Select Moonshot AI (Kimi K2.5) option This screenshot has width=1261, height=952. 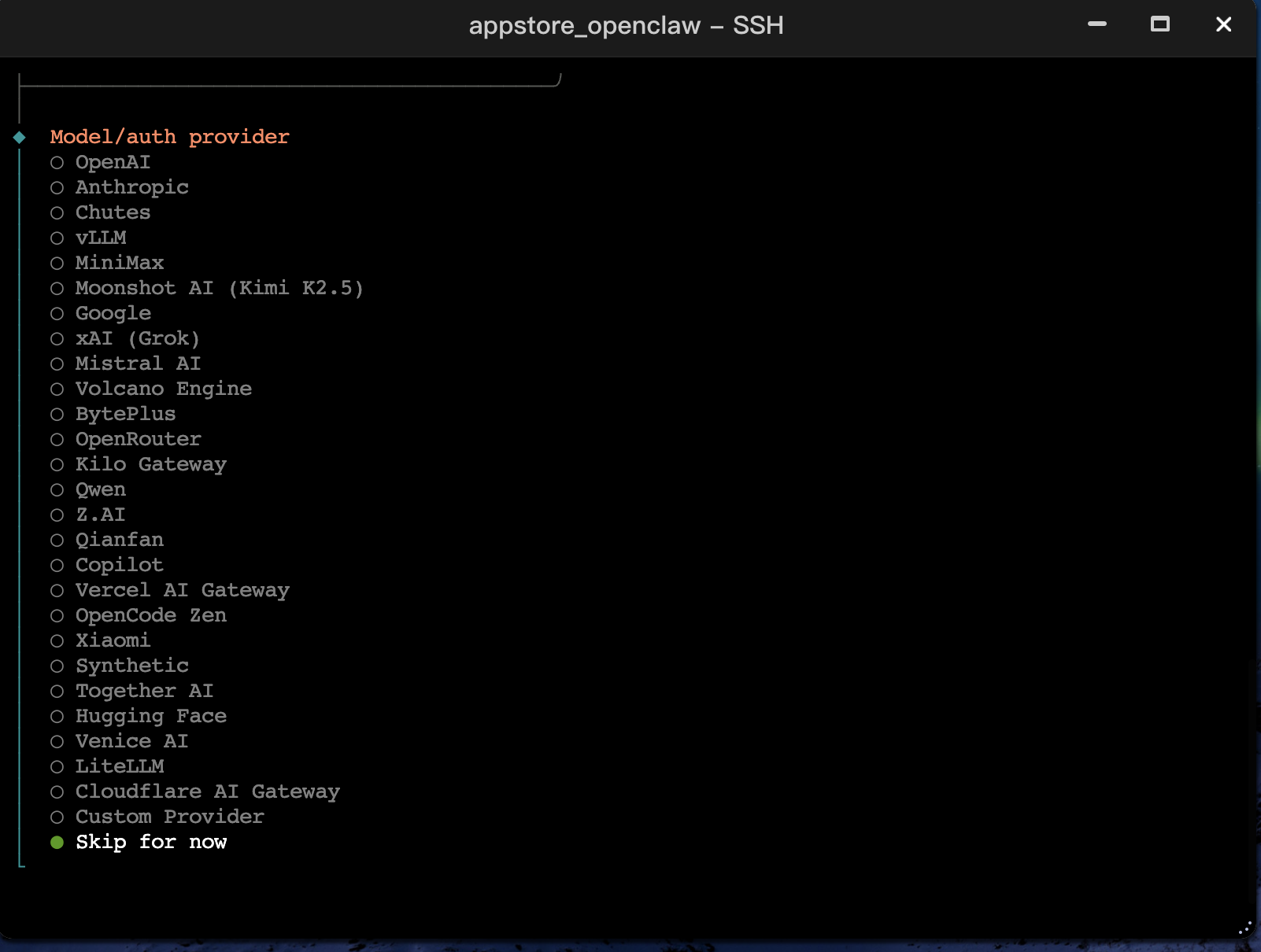(219, 288)
